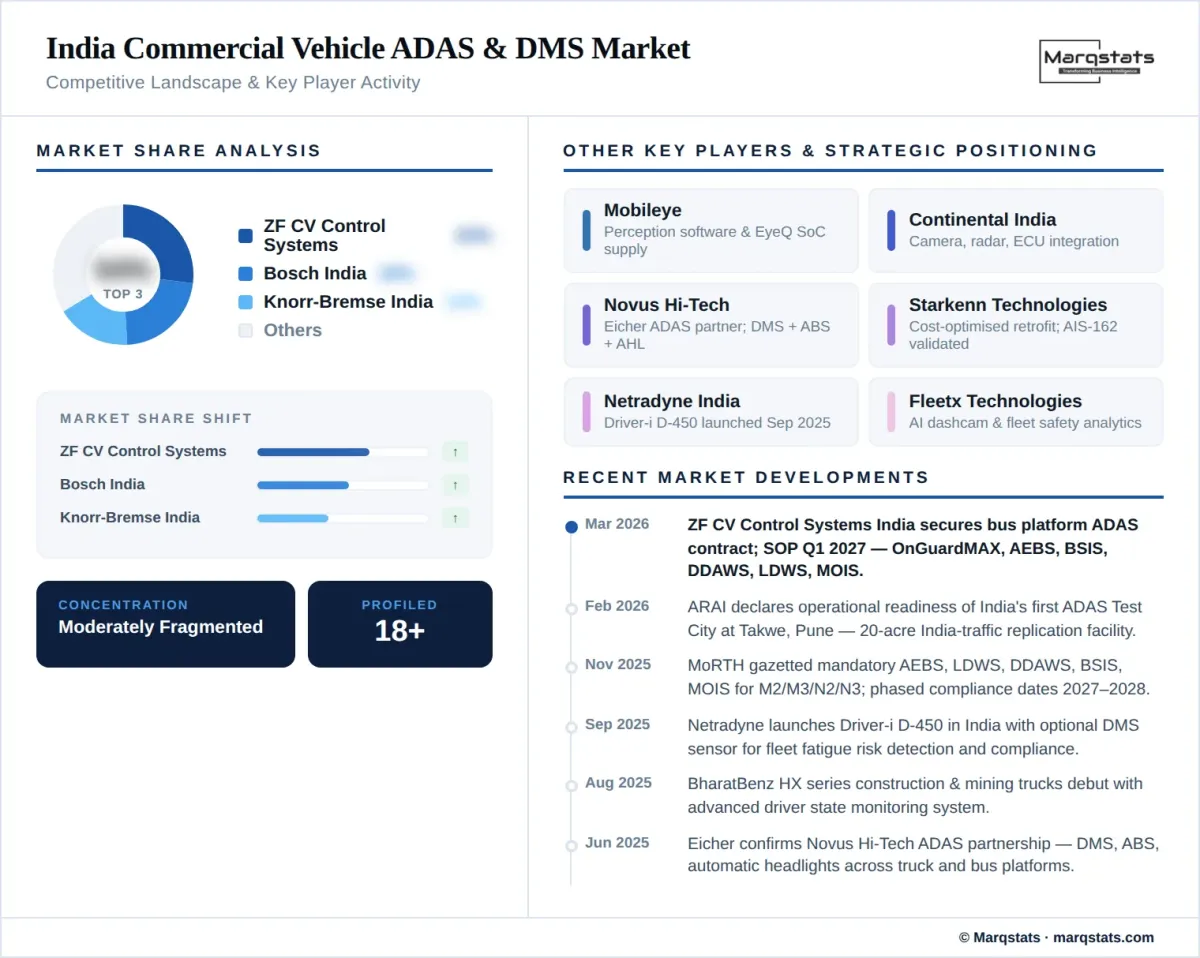The height and width of the screenshot is (958, 1200).
Task: Click the MoRTH gazetted mandatory AEBS news entry
Action: tap(918, 677)
